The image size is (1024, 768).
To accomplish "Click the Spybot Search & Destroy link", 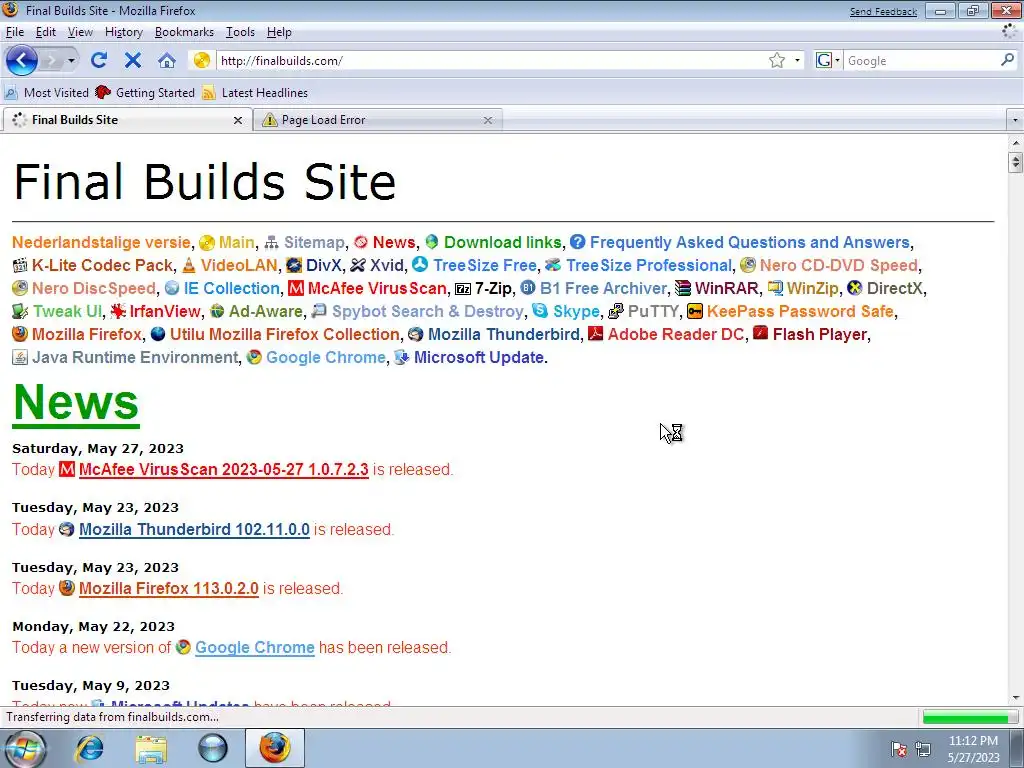I will (428, 312).
